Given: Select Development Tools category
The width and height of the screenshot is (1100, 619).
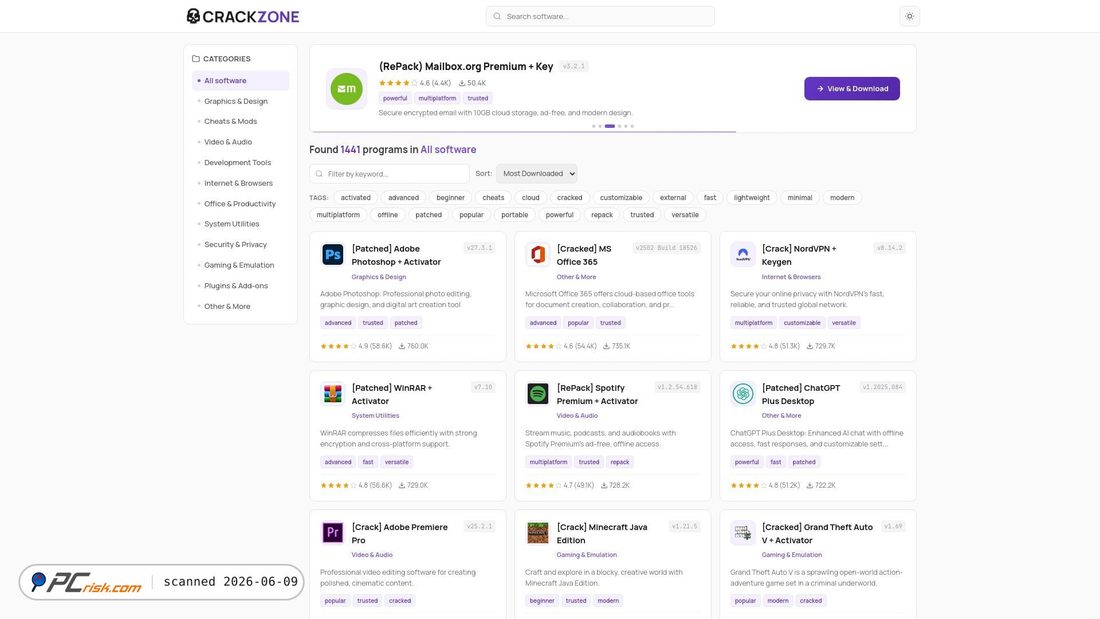Looking at the screenshot, I should point(241,162).
